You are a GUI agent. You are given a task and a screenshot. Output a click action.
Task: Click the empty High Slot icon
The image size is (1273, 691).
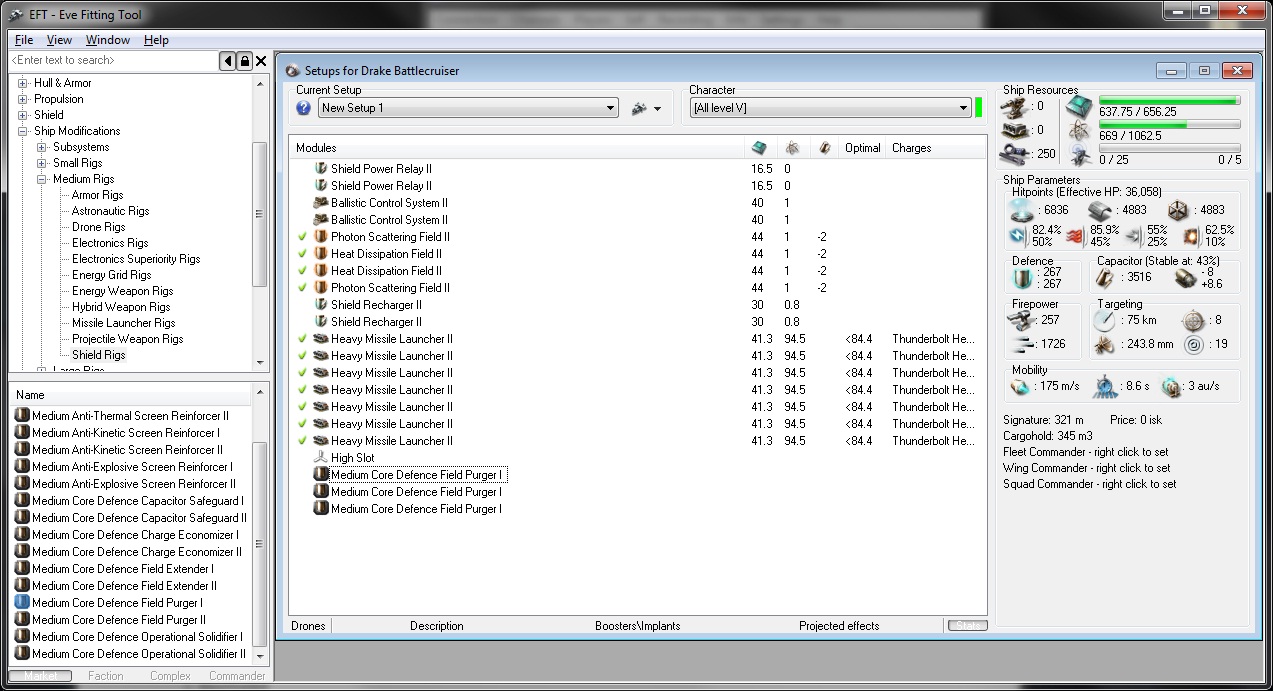click(321, 458)
